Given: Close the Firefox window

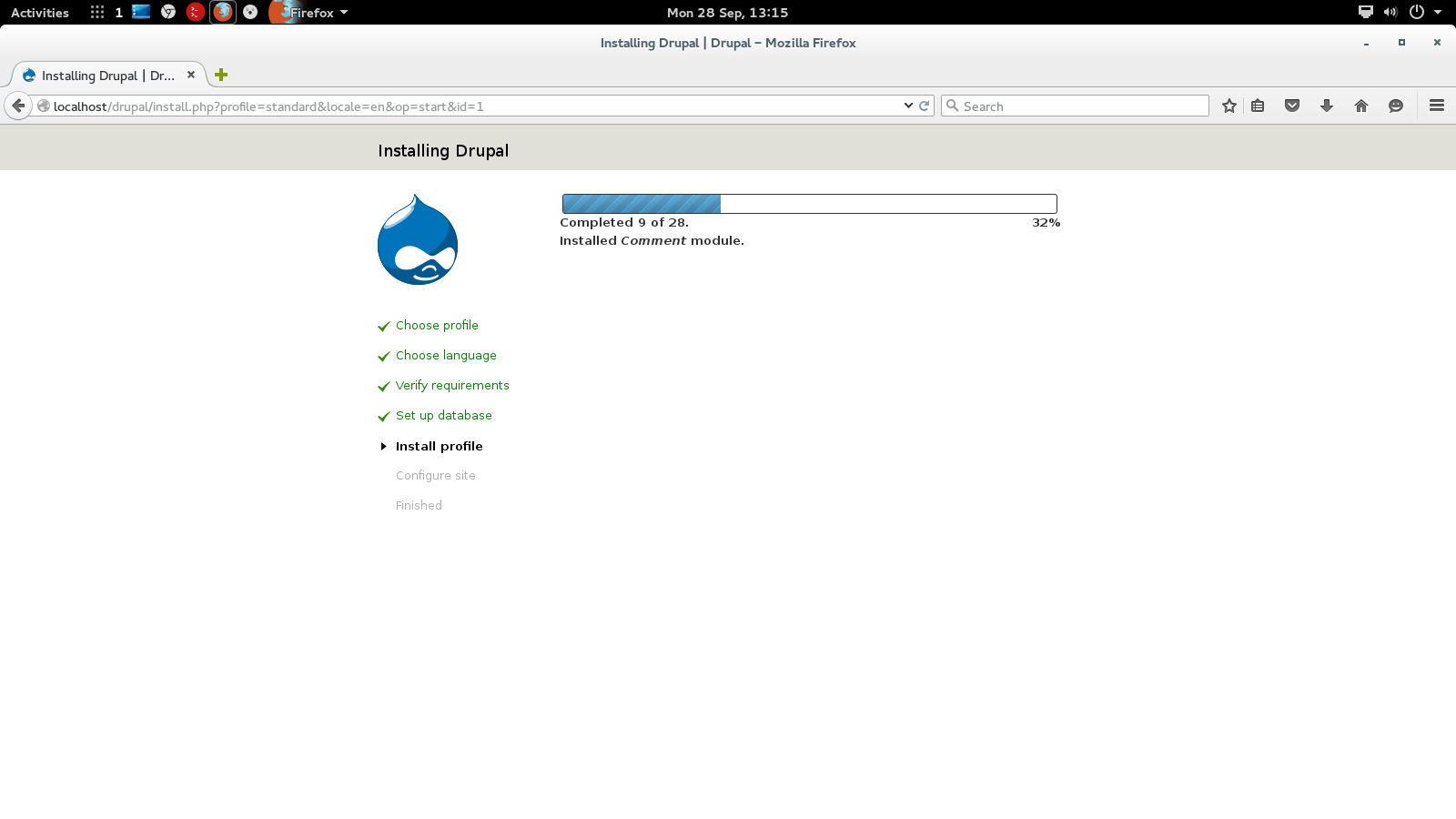Looking at the screenshot, I should (x=1437, y=43).
